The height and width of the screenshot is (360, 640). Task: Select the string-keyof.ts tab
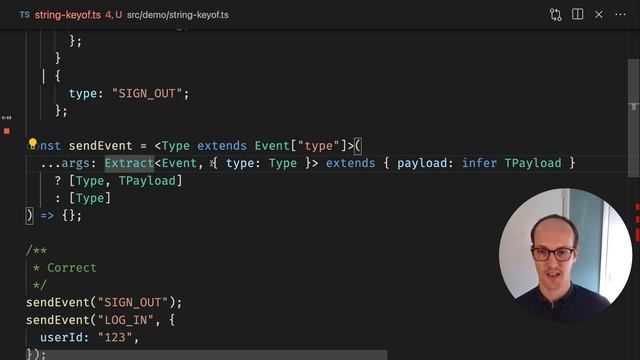[68, 15]
